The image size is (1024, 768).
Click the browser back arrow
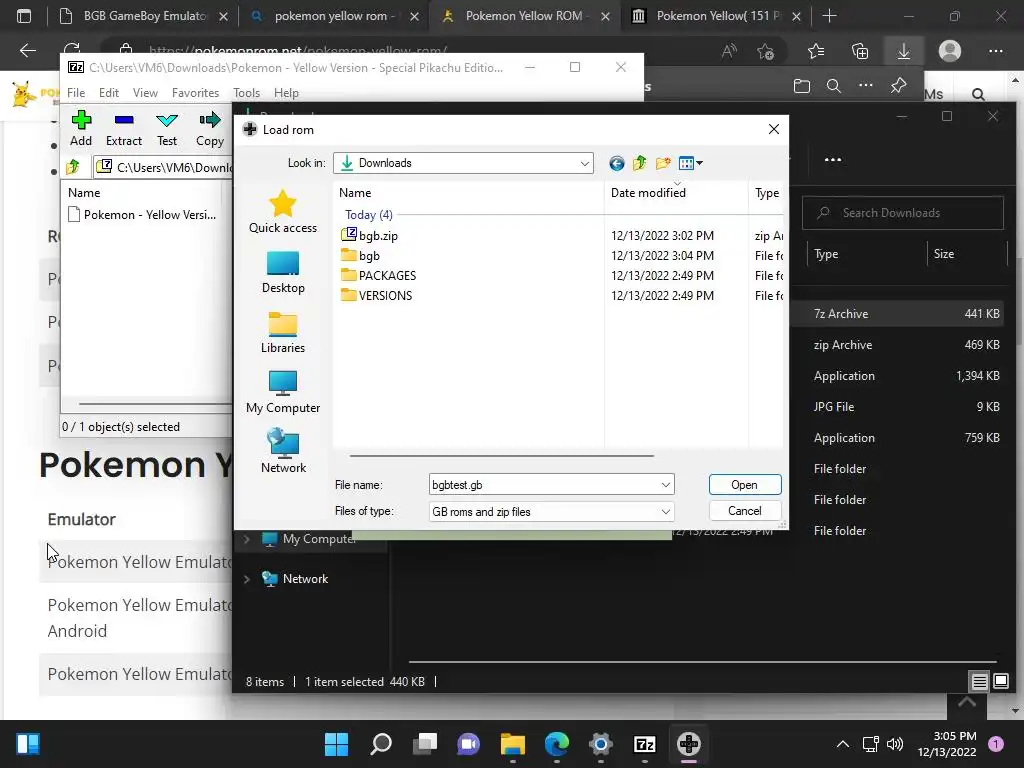tap(27, 51)
